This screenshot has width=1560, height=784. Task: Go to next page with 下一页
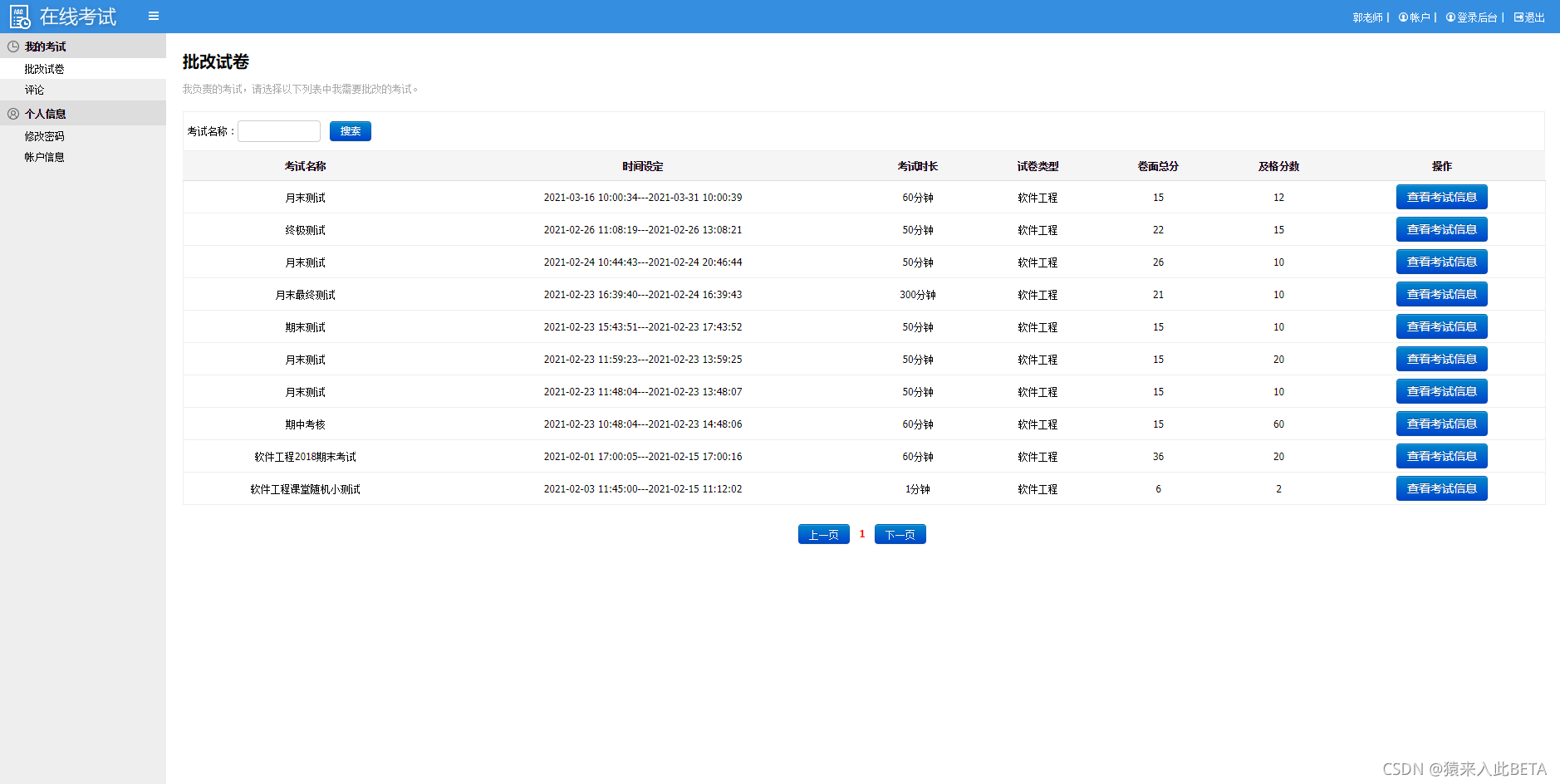click(x=900, y=534)
